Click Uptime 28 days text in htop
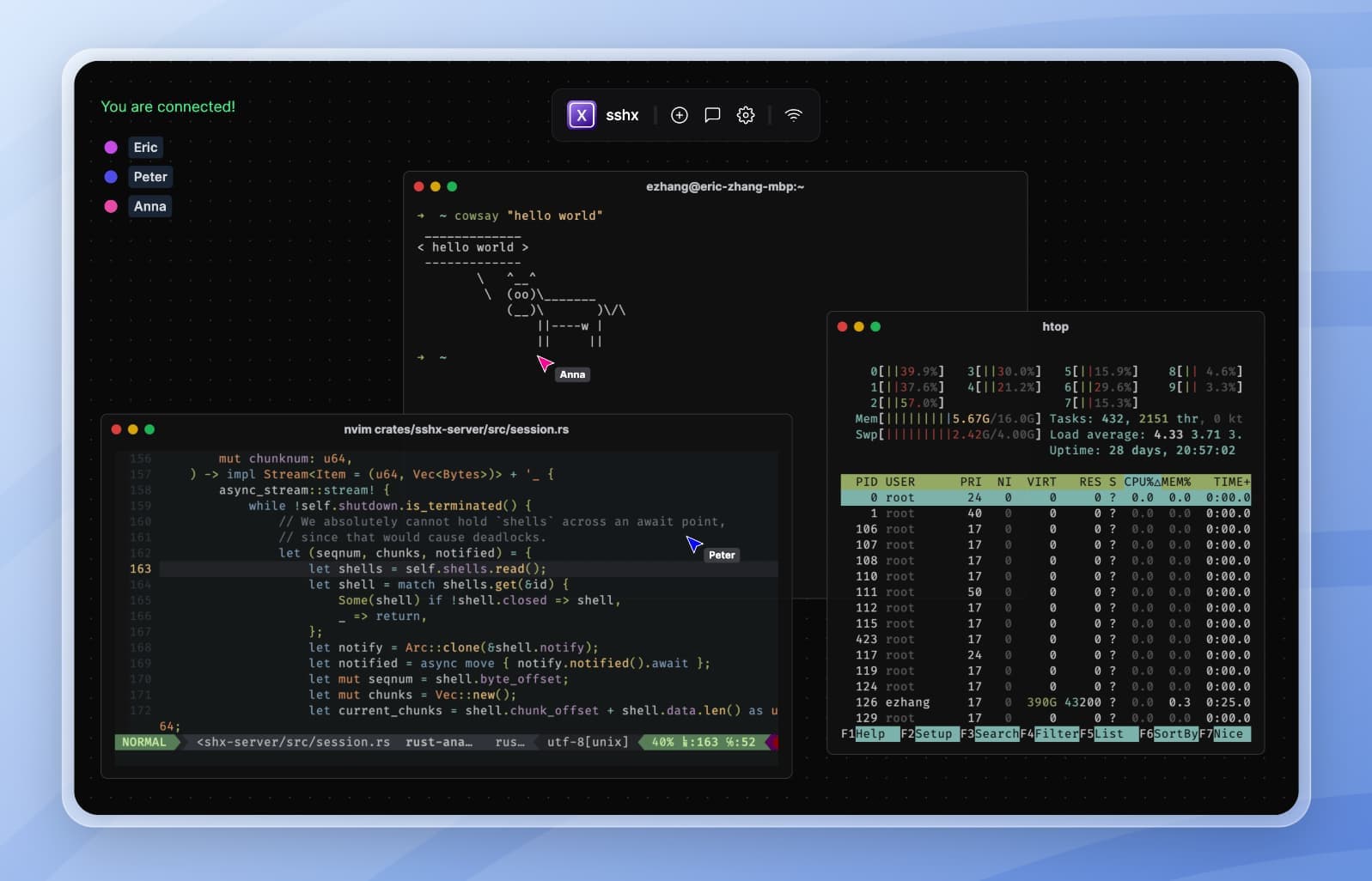1372x881 pixels. 1142,450
